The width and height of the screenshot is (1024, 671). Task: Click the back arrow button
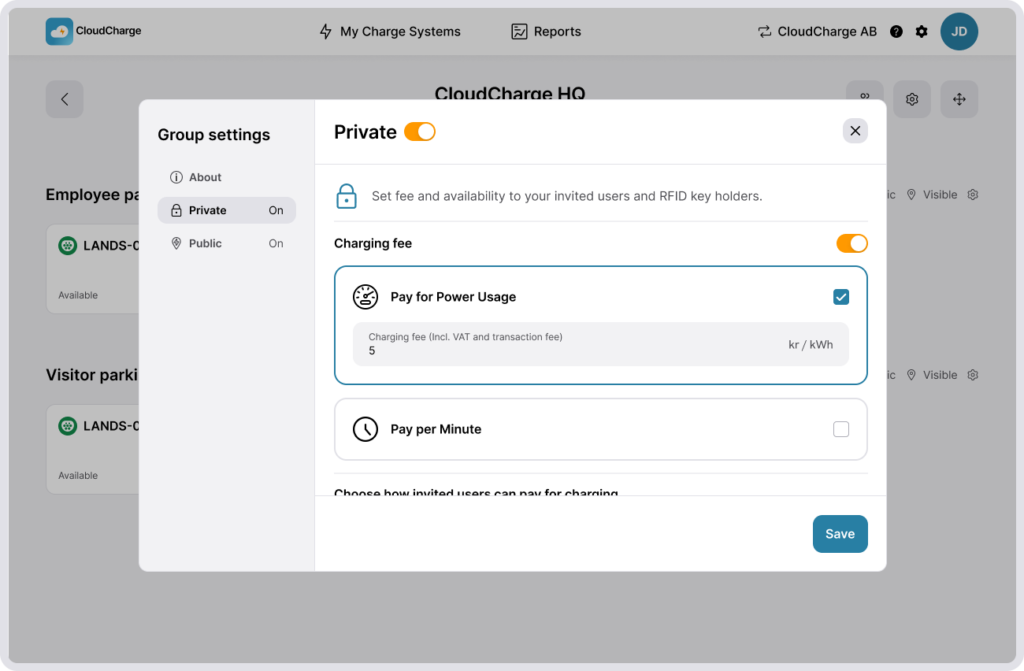pyautogui.click(x=64, y=99)
